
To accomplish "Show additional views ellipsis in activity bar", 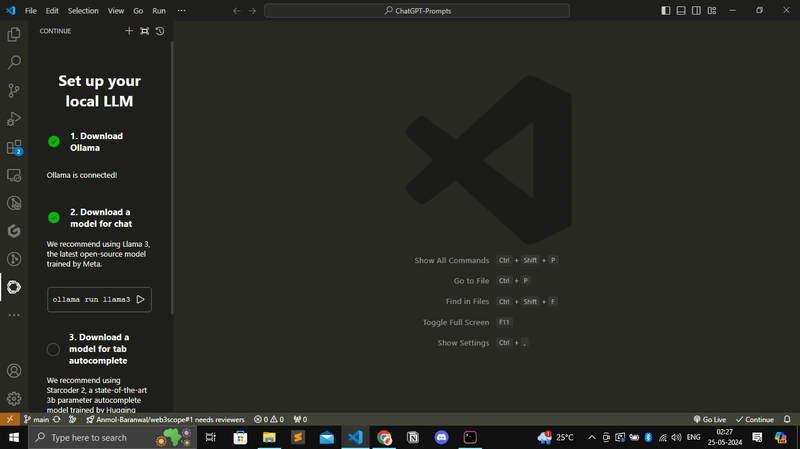I will pos(14,315).
